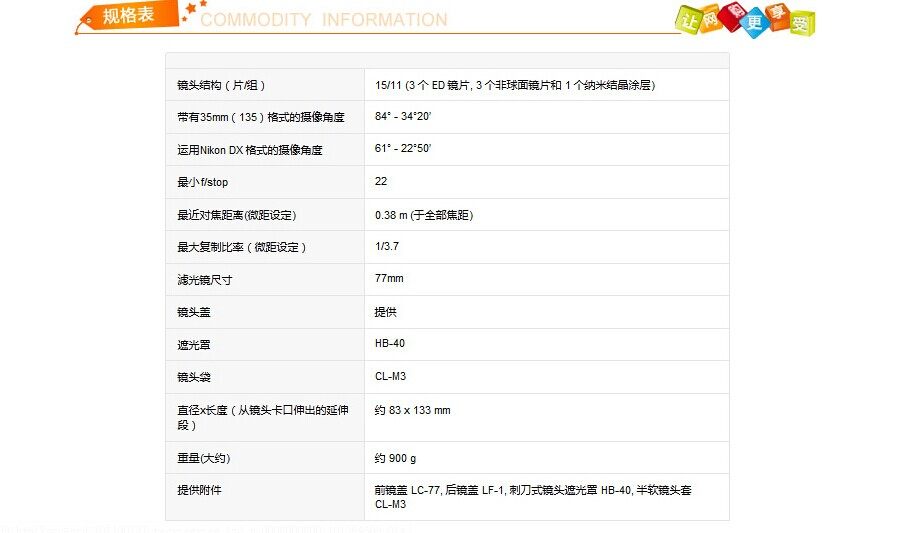This screenshot has height=533, width=900.
Task: Click the 最大复制比率（微距设定）label
Action: [x=242, y=247]
